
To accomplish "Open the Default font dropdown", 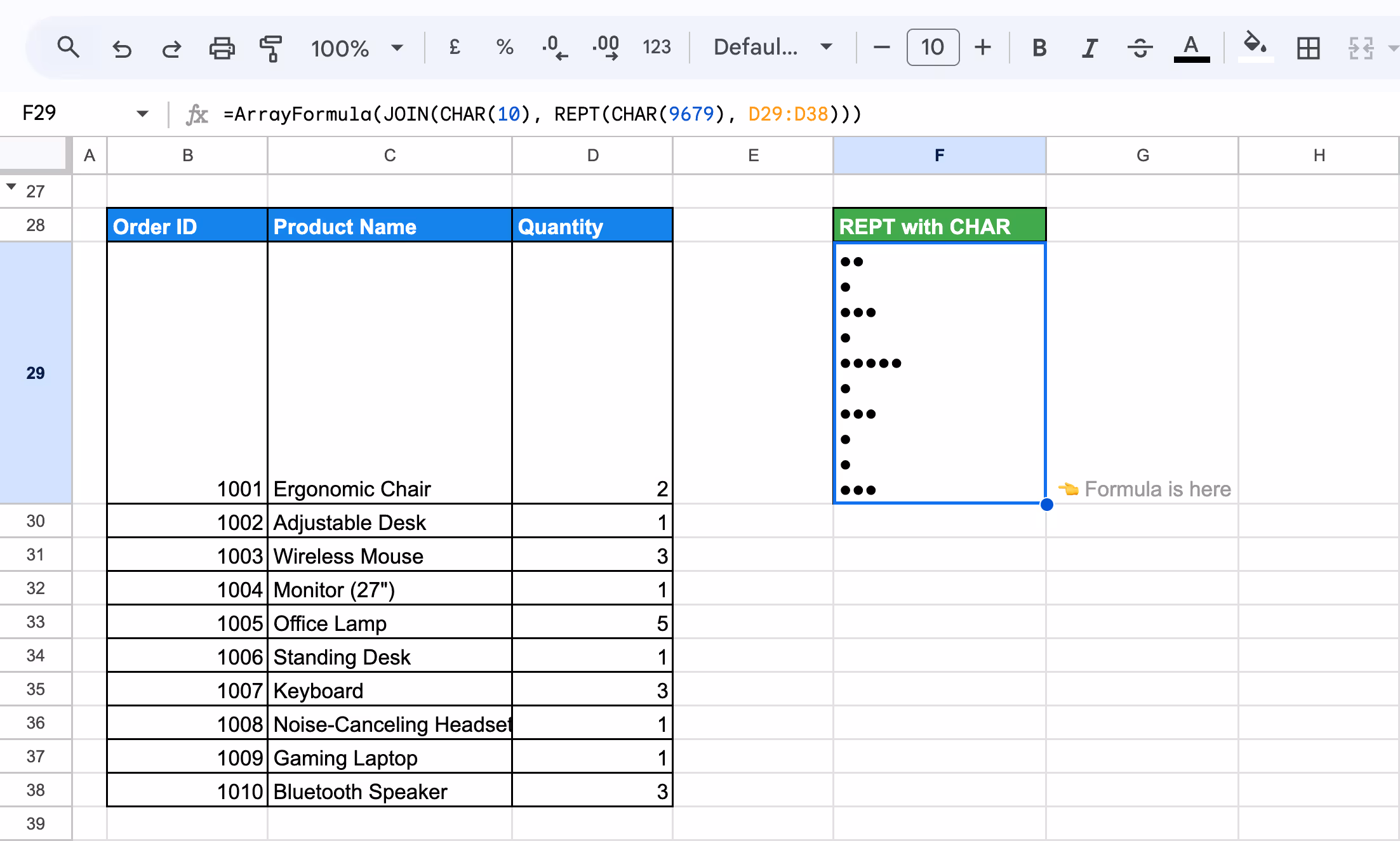I will (772, 48).
